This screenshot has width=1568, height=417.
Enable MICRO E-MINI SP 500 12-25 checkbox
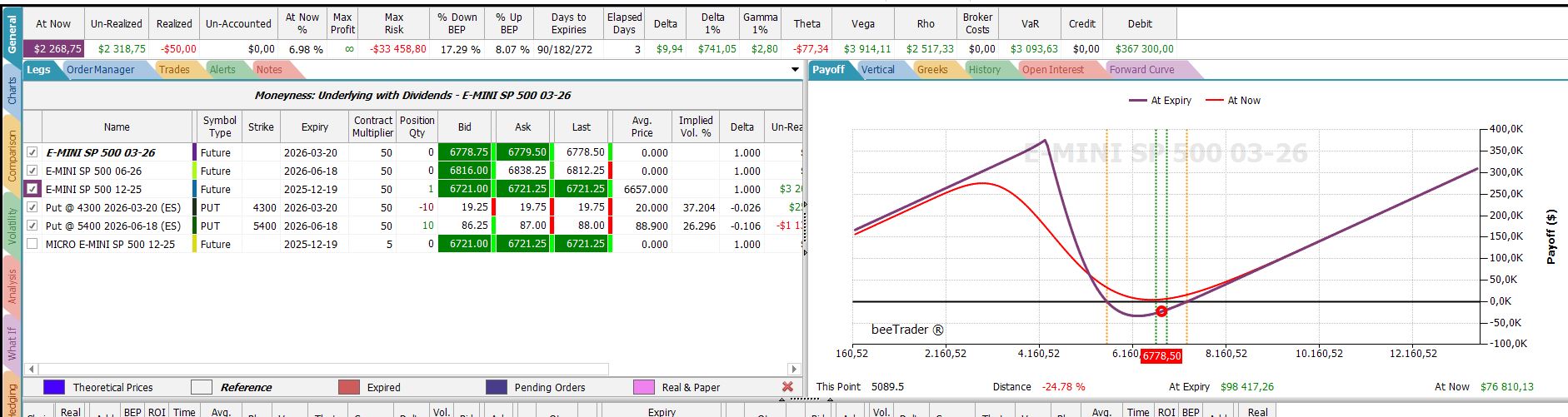32,244
